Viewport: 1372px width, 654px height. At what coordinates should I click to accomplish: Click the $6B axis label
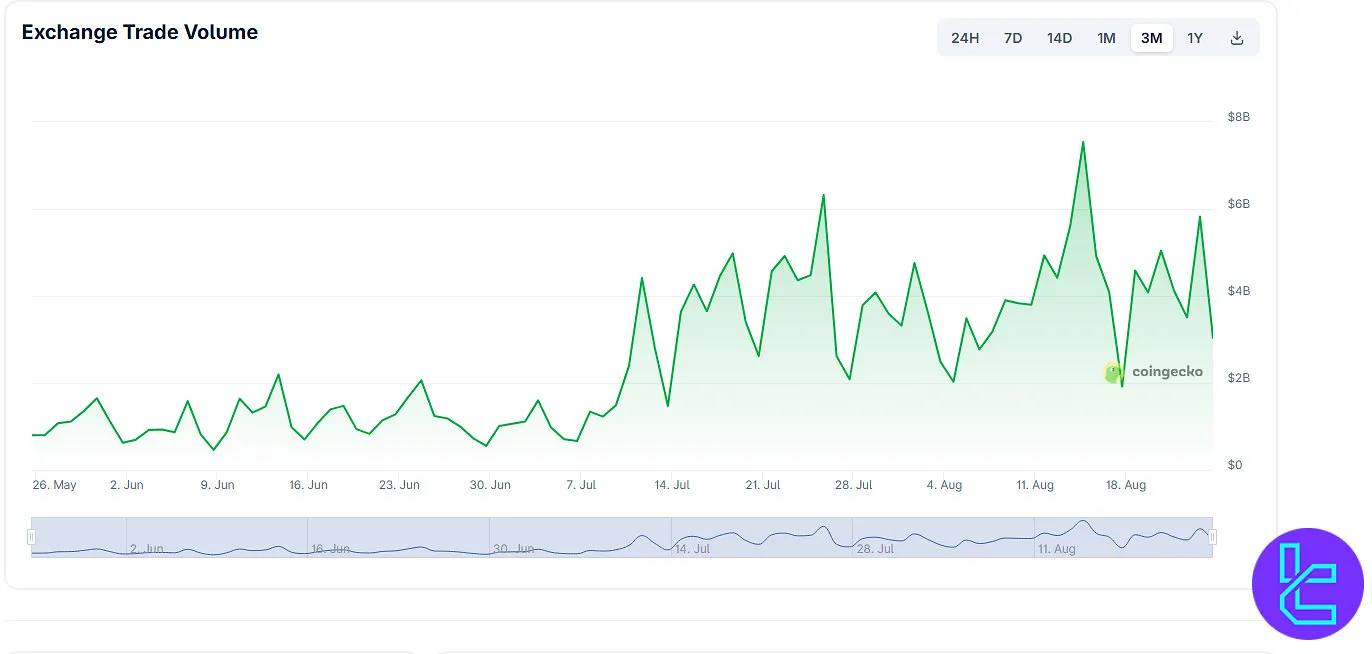click(x=1239, y=204)
